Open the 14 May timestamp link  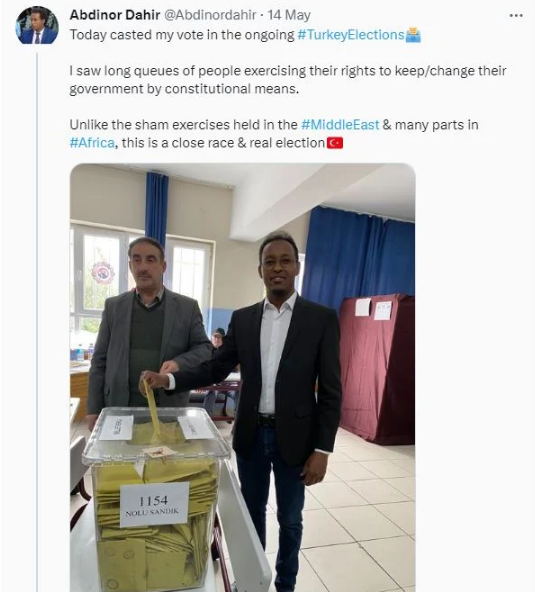289,15
